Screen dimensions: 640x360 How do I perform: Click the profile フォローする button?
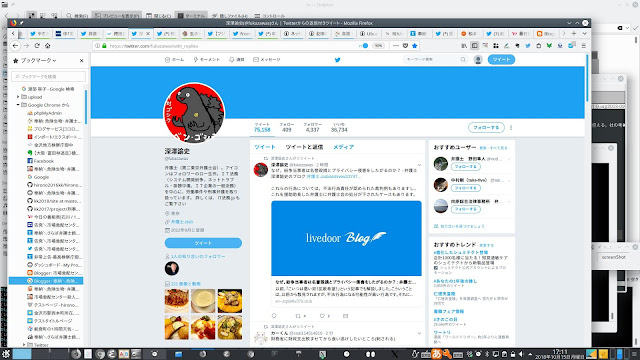(x=486, y=127)
